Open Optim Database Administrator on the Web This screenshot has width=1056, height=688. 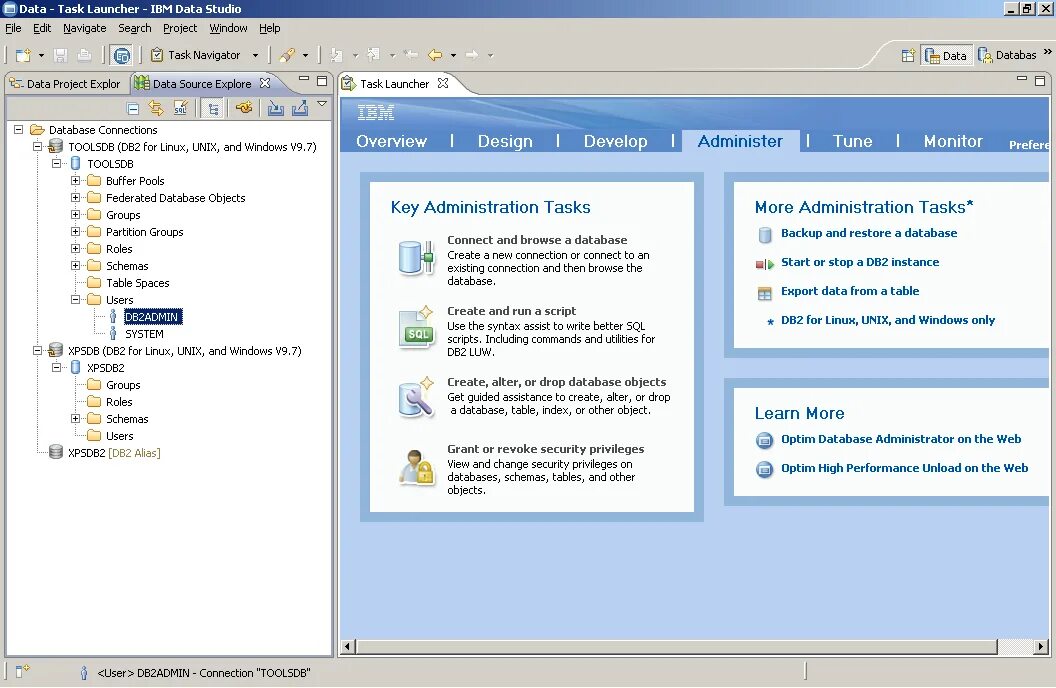[x=901, y=439]
